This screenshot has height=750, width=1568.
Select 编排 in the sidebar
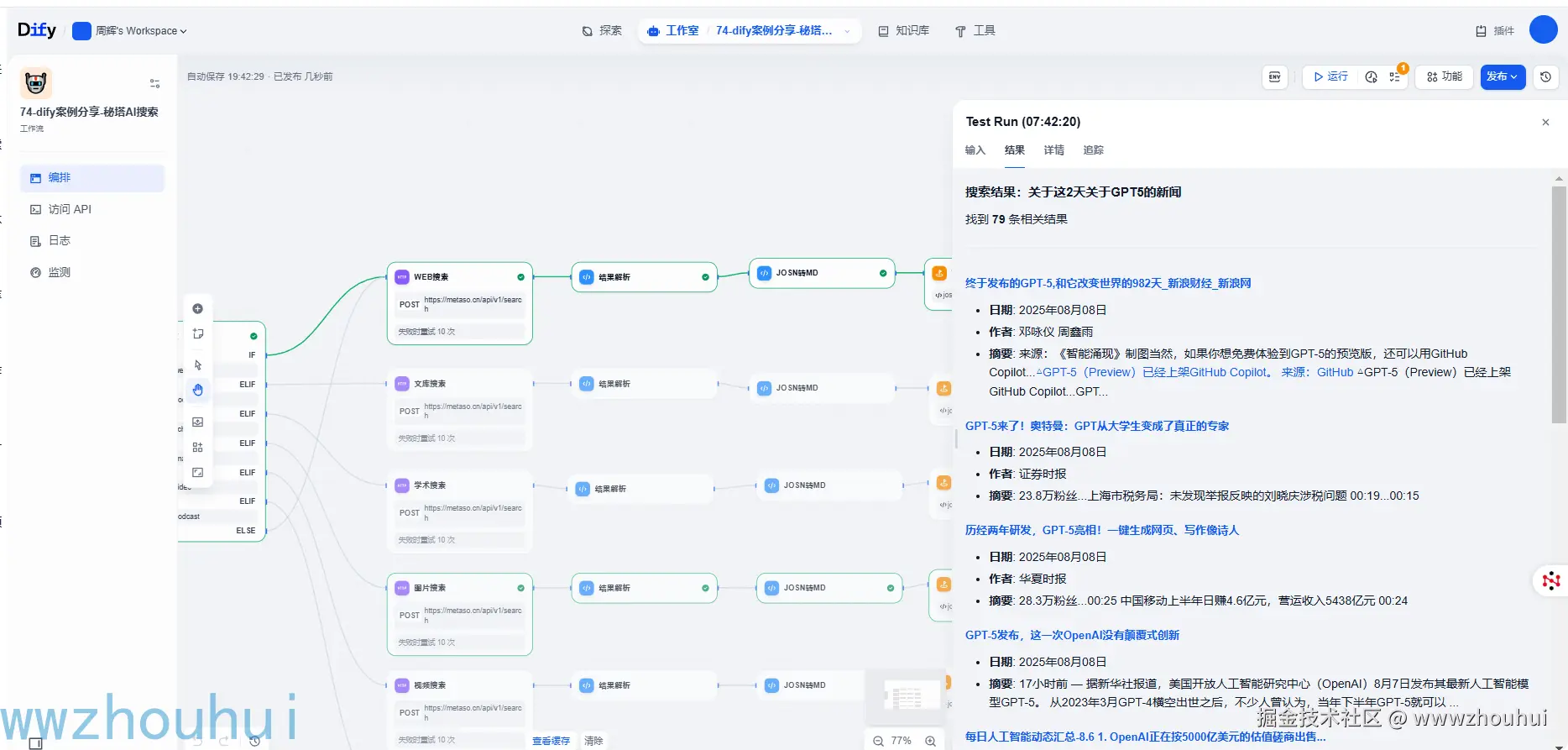pos(92,178)
